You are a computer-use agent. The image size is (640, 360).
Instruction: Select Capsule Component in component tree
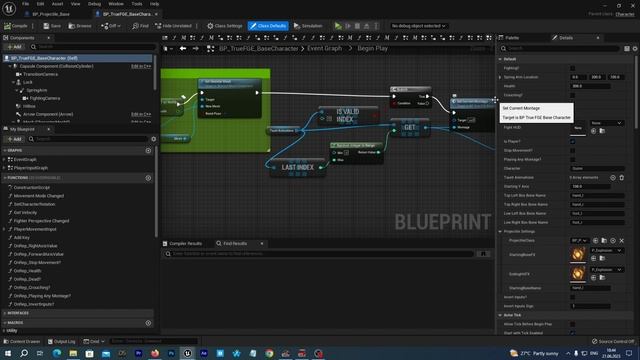click(x=56, y=66)
